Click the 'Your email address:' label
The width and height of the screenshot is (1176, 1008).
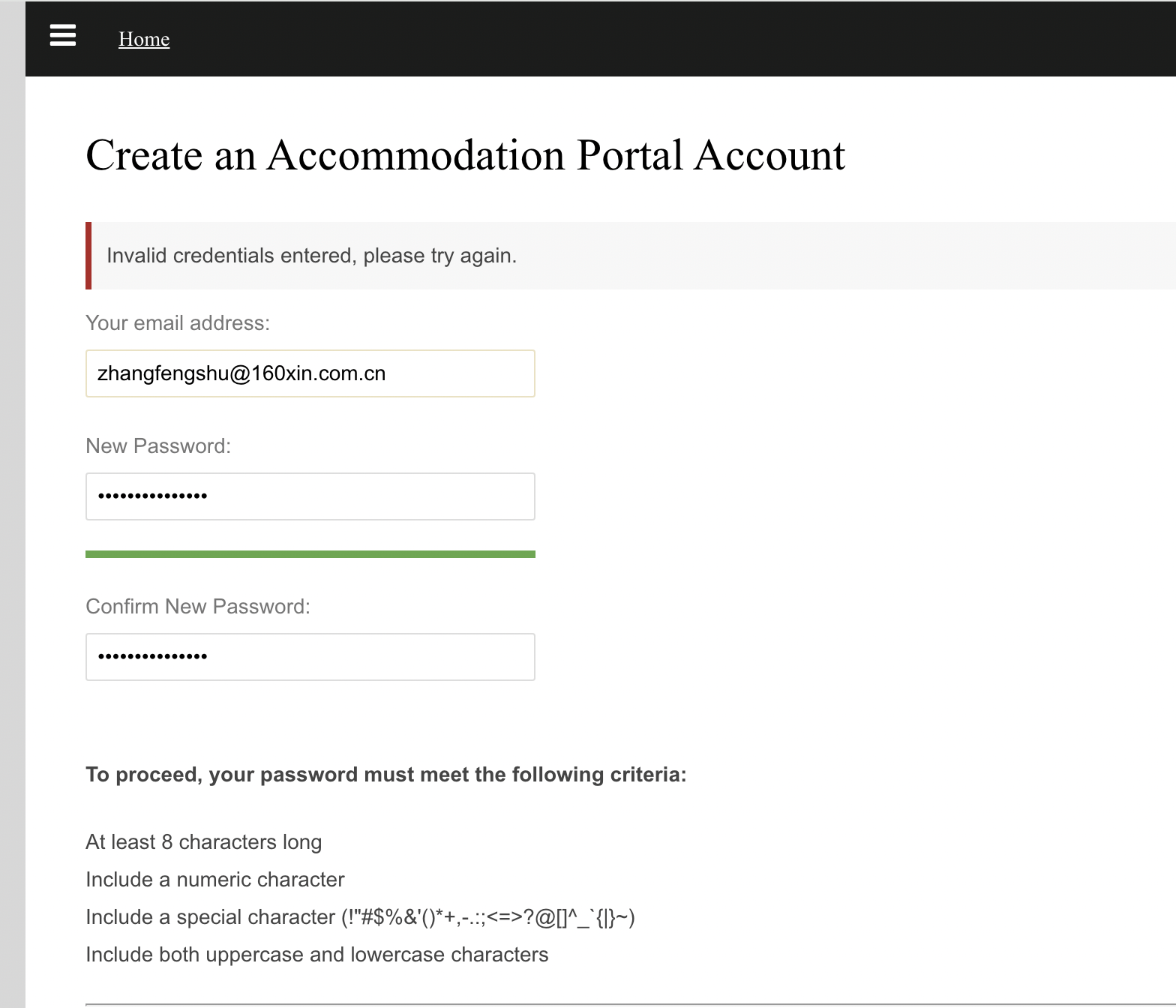coord(178,323)
